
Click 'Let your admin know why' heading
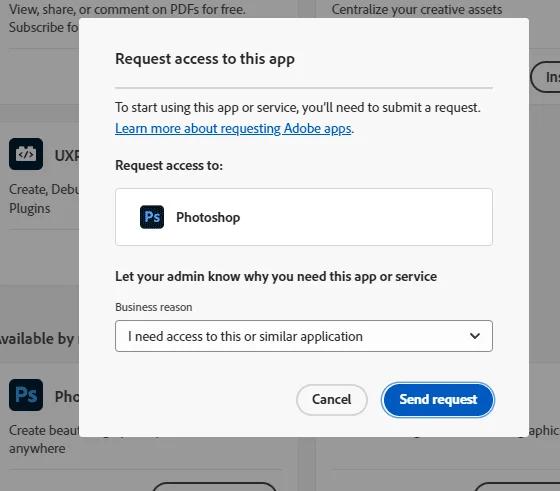[x=276, y=277]
